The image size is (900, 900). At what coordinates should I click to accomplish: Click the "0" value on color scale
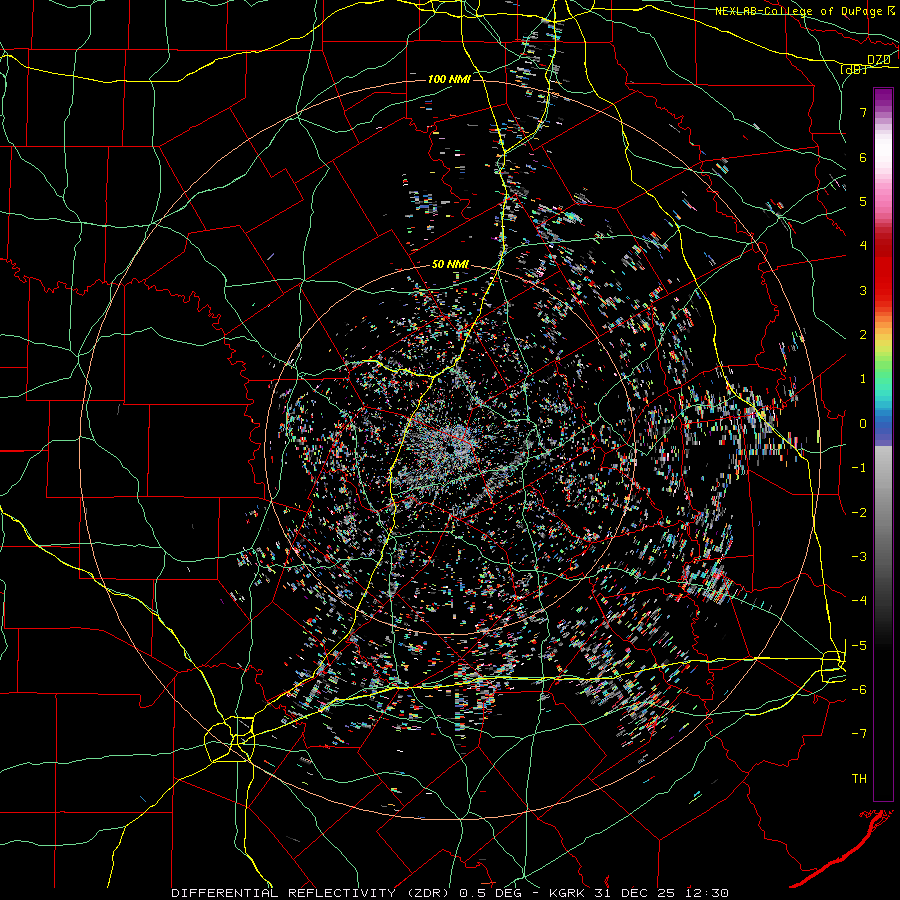click(863, 424)
